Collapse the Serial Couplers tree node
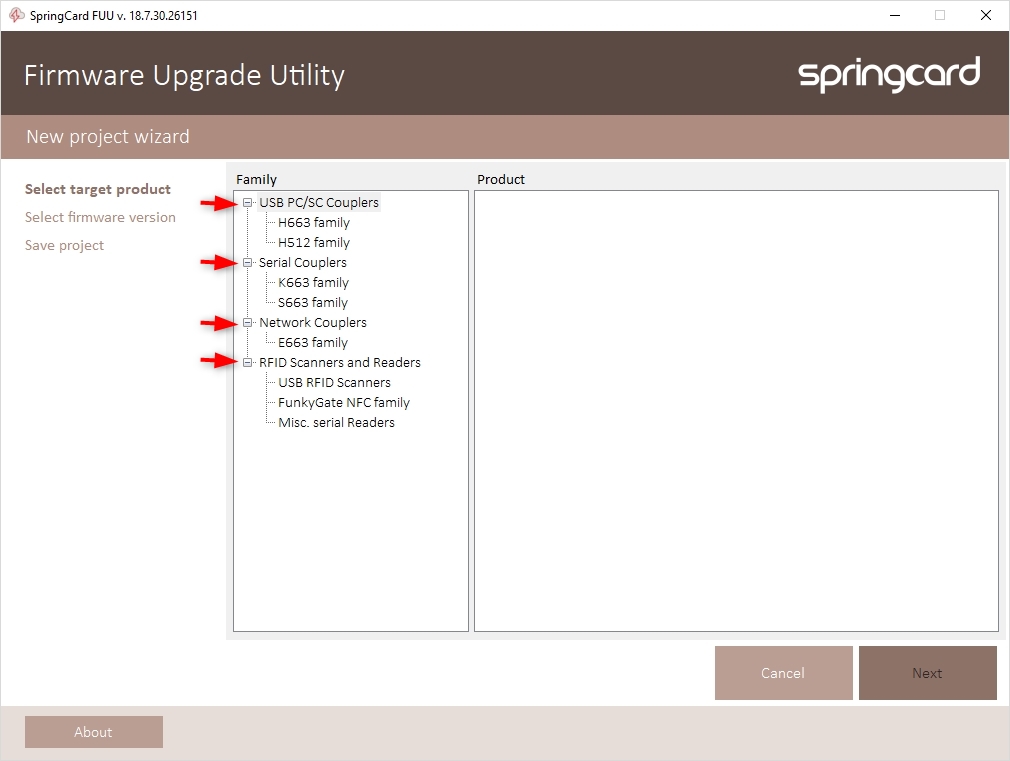 pyautogui.click(x=247, y=263)
